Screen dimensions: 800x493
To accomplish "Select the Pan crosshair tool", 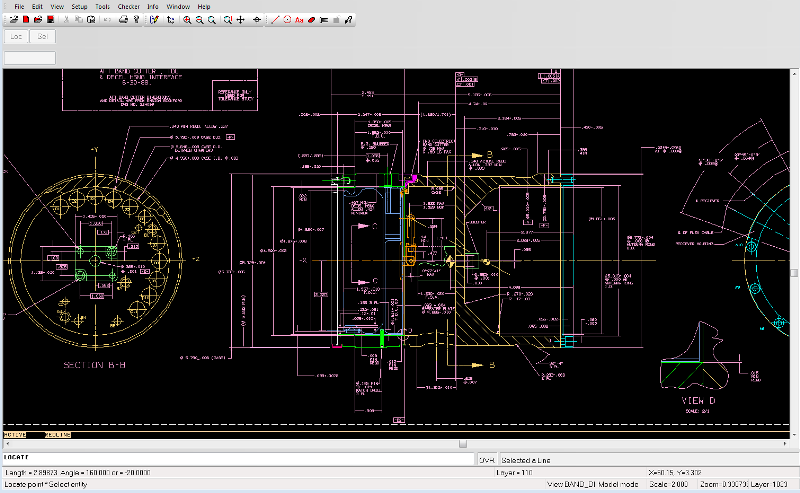I will click(241, 19).
